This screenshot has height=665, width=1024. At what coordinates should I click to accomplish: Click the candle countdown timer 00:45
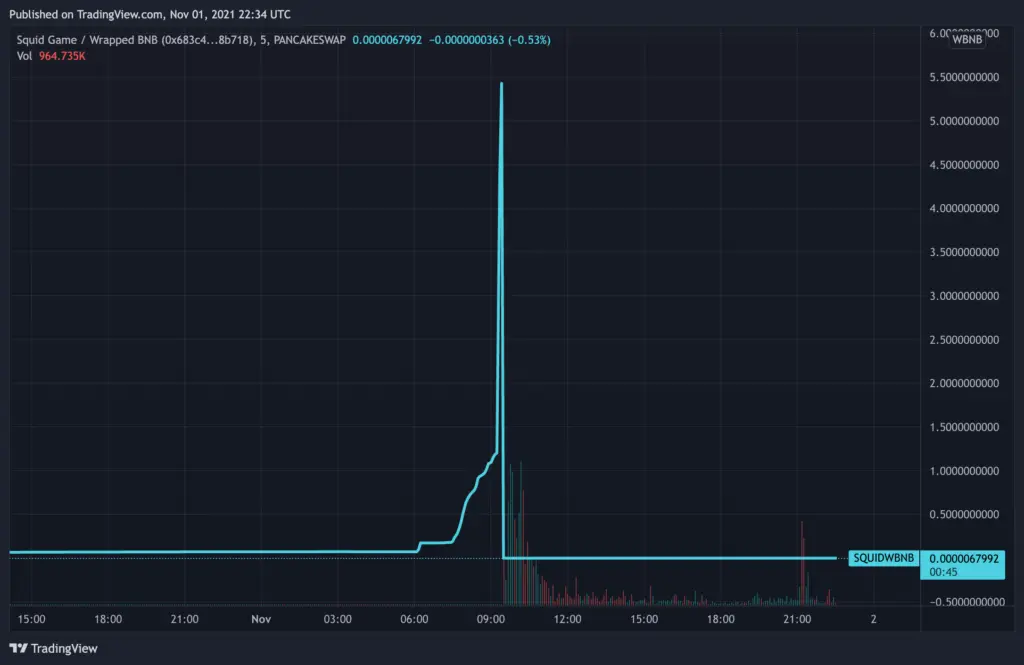click(x=942, y=574)
